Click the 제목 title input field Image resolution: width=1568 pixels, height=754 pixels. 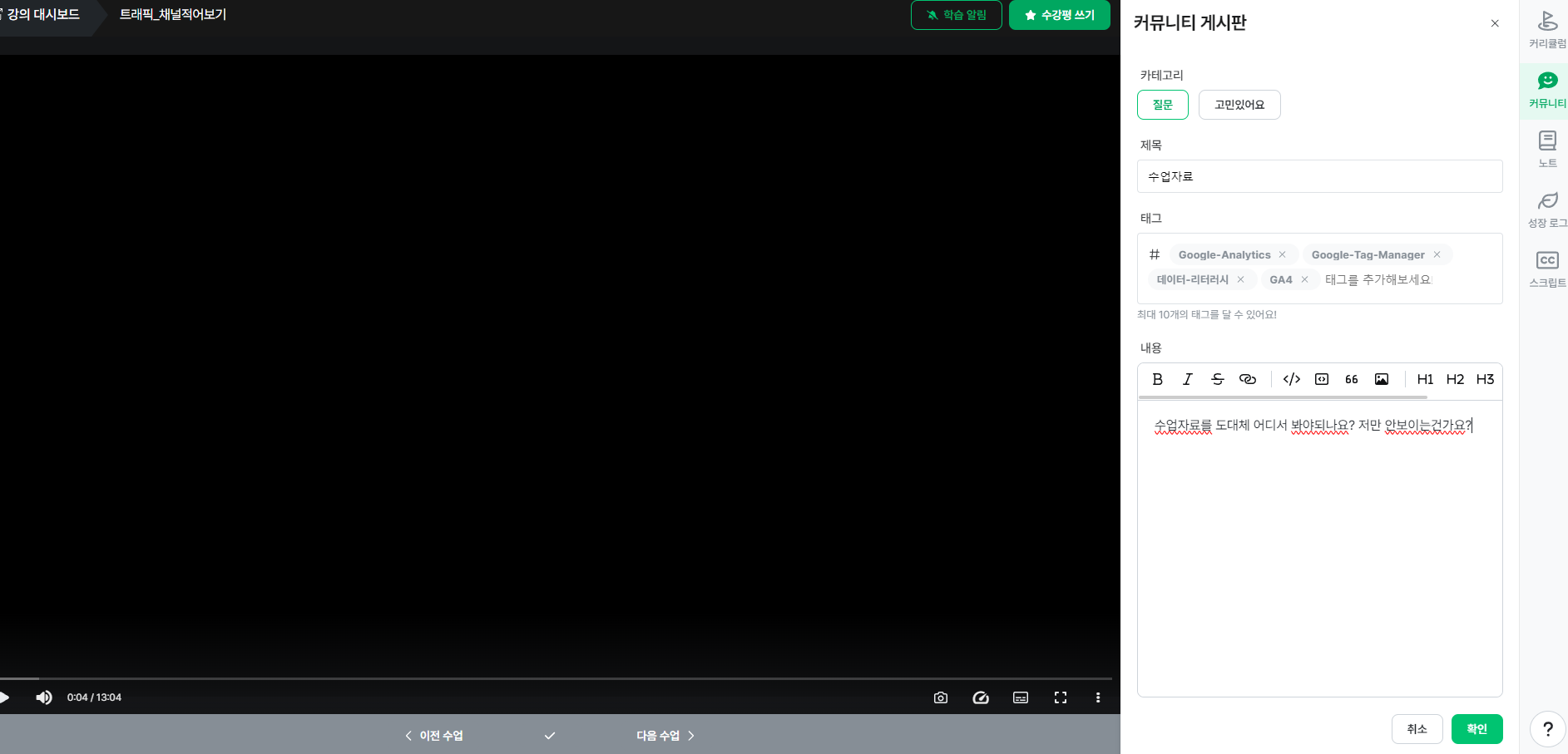[1319, 176]
